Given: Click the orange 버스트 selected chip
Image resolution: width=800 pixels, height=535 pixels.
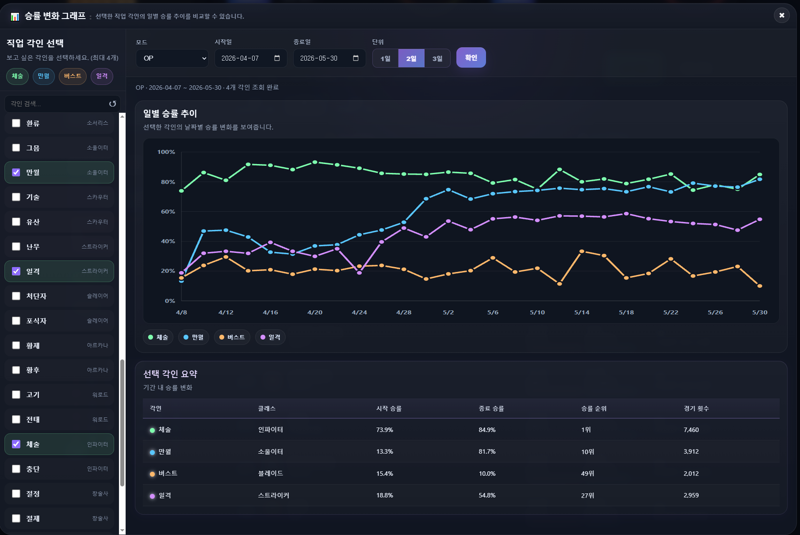Looking at the screenshot, I should (72, 76).
